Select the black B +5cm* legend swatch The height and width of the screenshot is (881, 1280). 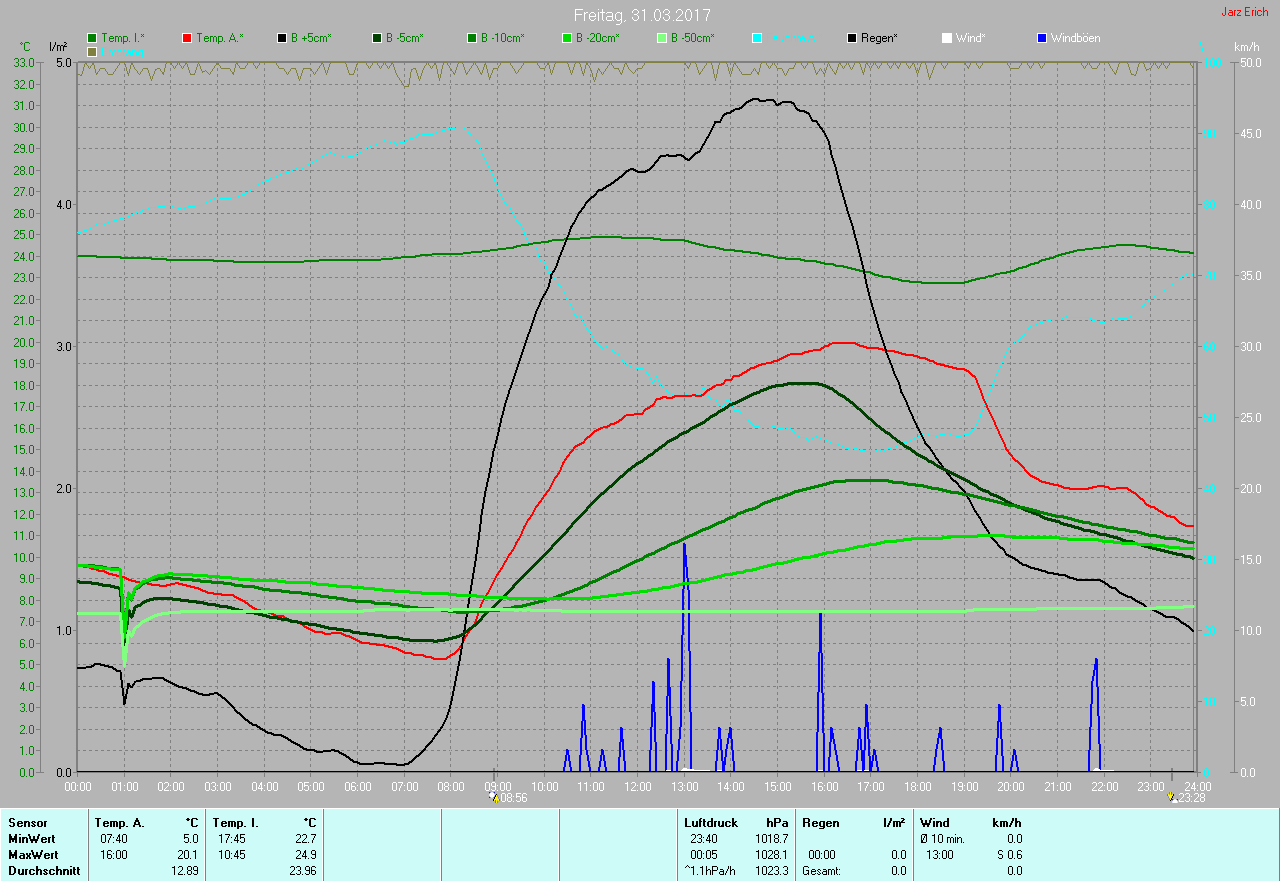tap(282, 38)
